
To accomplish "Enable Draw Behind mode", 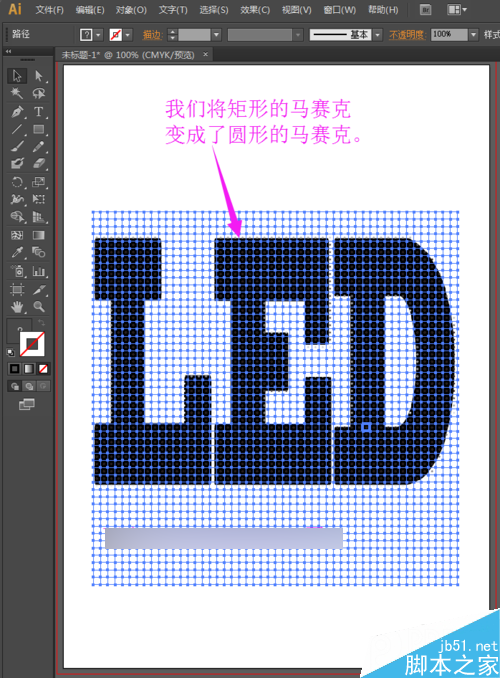I will 29,386.
